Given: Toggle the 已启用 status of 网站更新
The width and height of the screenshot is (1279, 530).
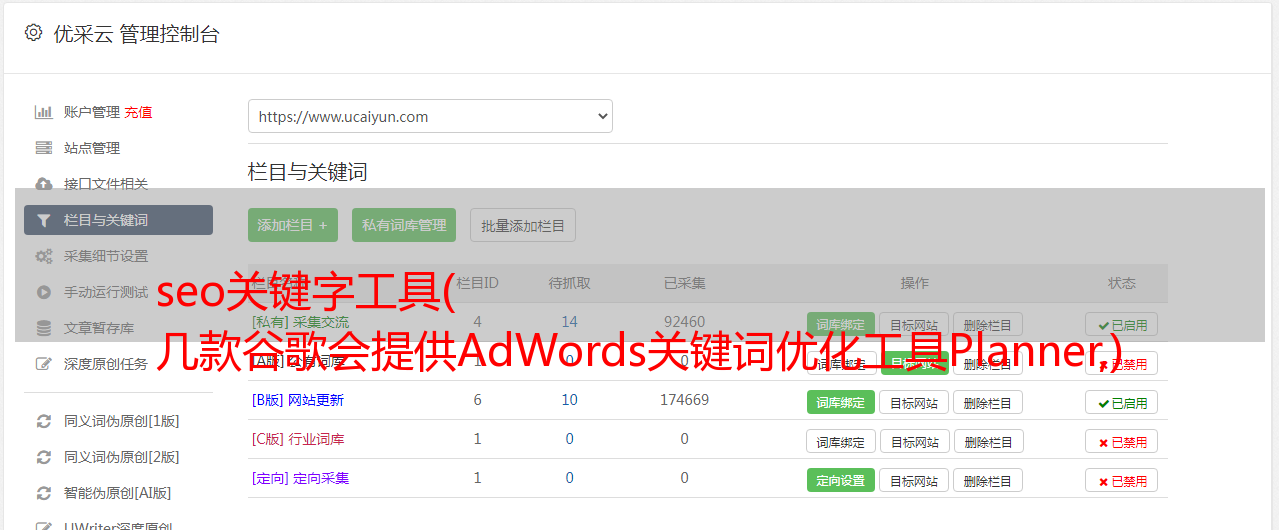Looking at the screenshot, I should click(1122, 403).
